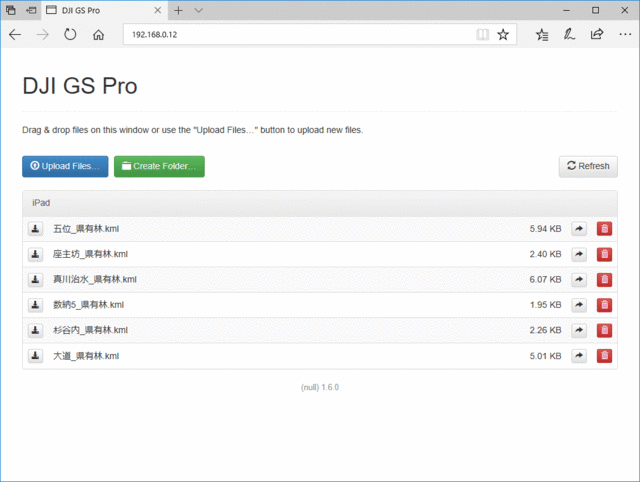Click the Create Folder button

coord(159,167)
